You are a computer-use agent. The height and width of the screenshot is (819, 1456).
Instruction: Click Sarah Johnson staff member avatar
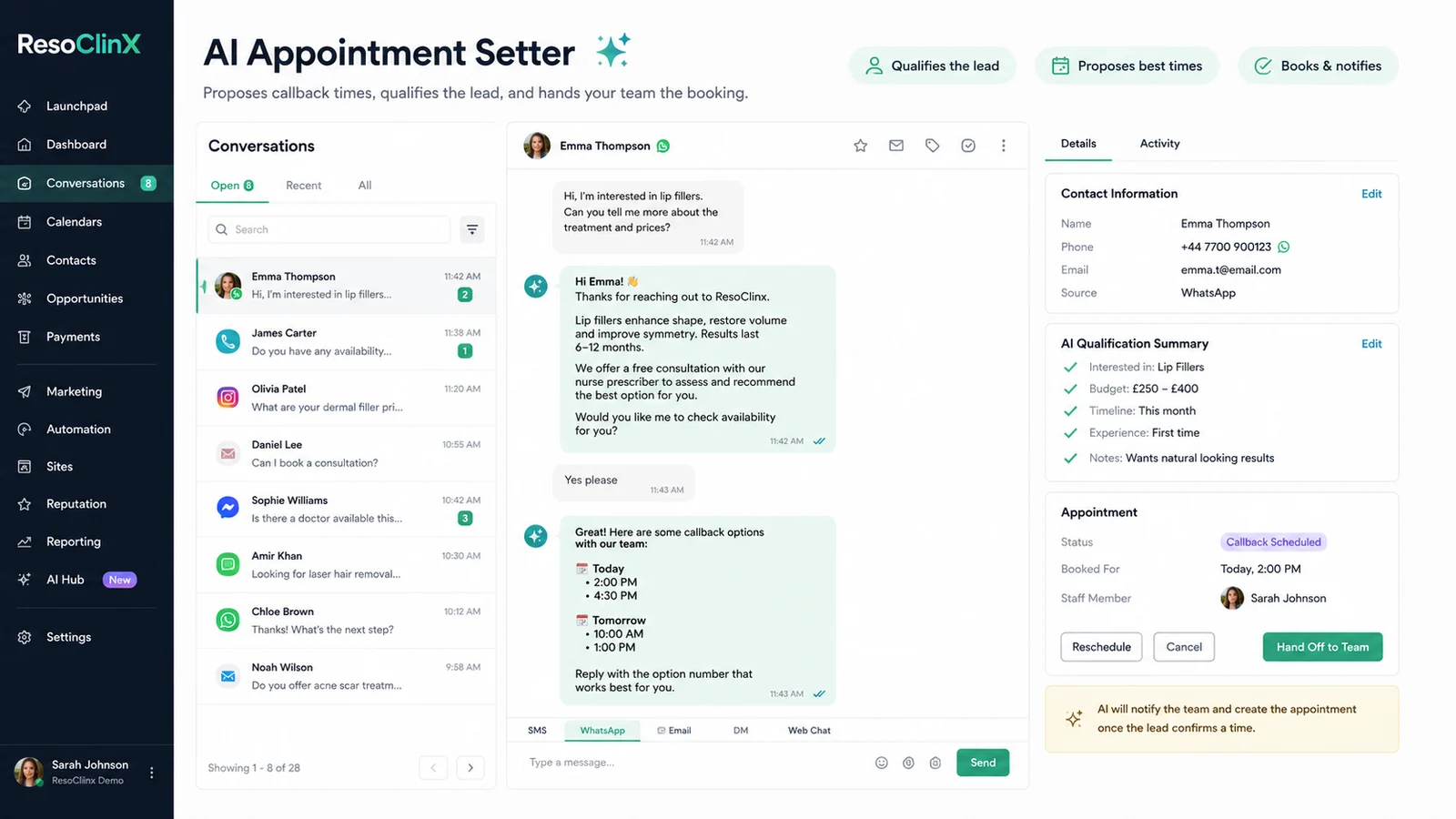(1232, 598)
